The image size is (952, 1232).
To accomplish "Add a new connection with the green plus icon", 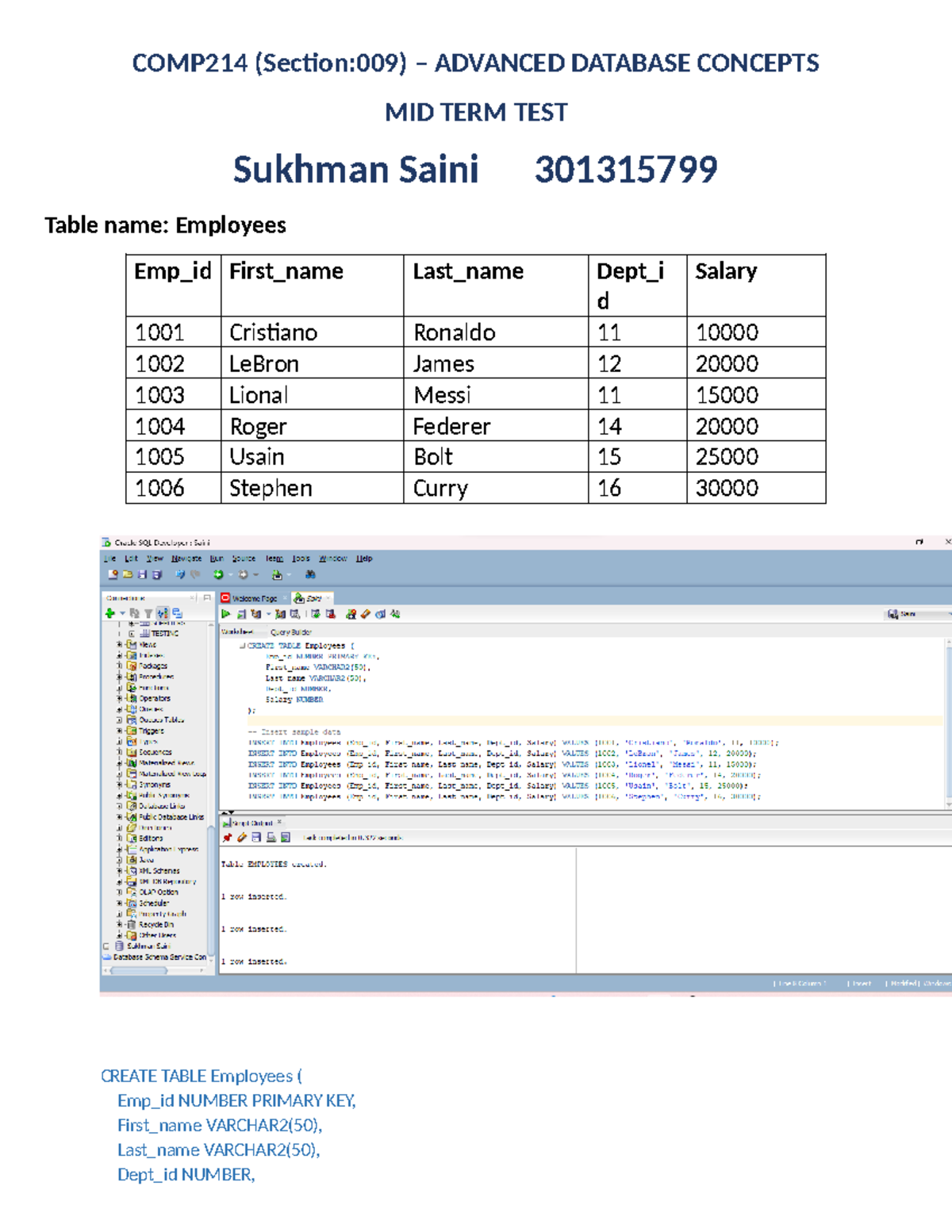I will tap(110, 614).
